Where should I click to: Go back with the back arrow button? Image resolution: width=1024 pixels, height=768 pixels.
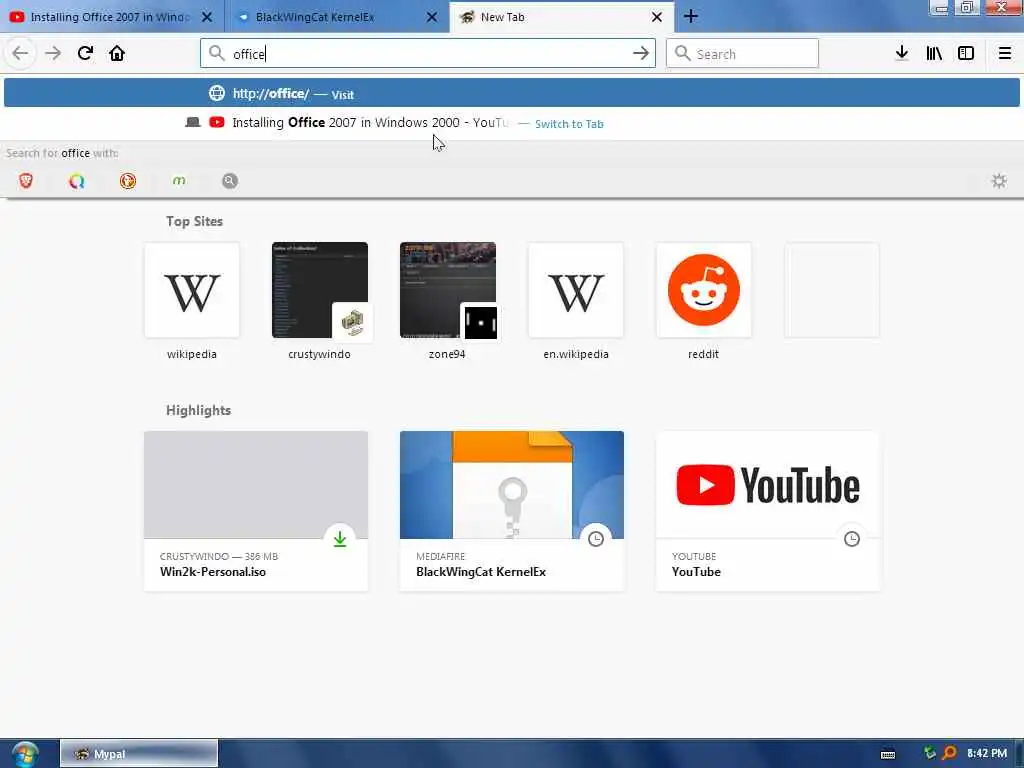[20, 53]
